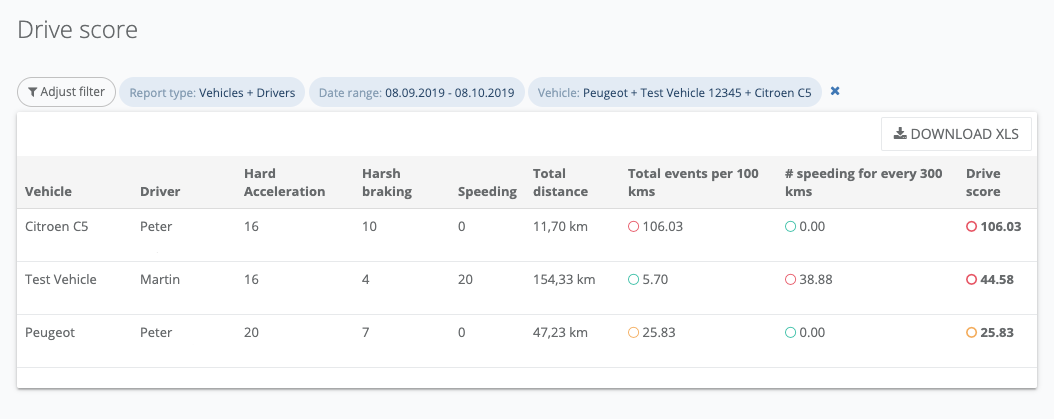The height and width of the screenshot is (419, 1054).
Task: Click the 11,70 km distance value
Action: (x=561, y=227)
